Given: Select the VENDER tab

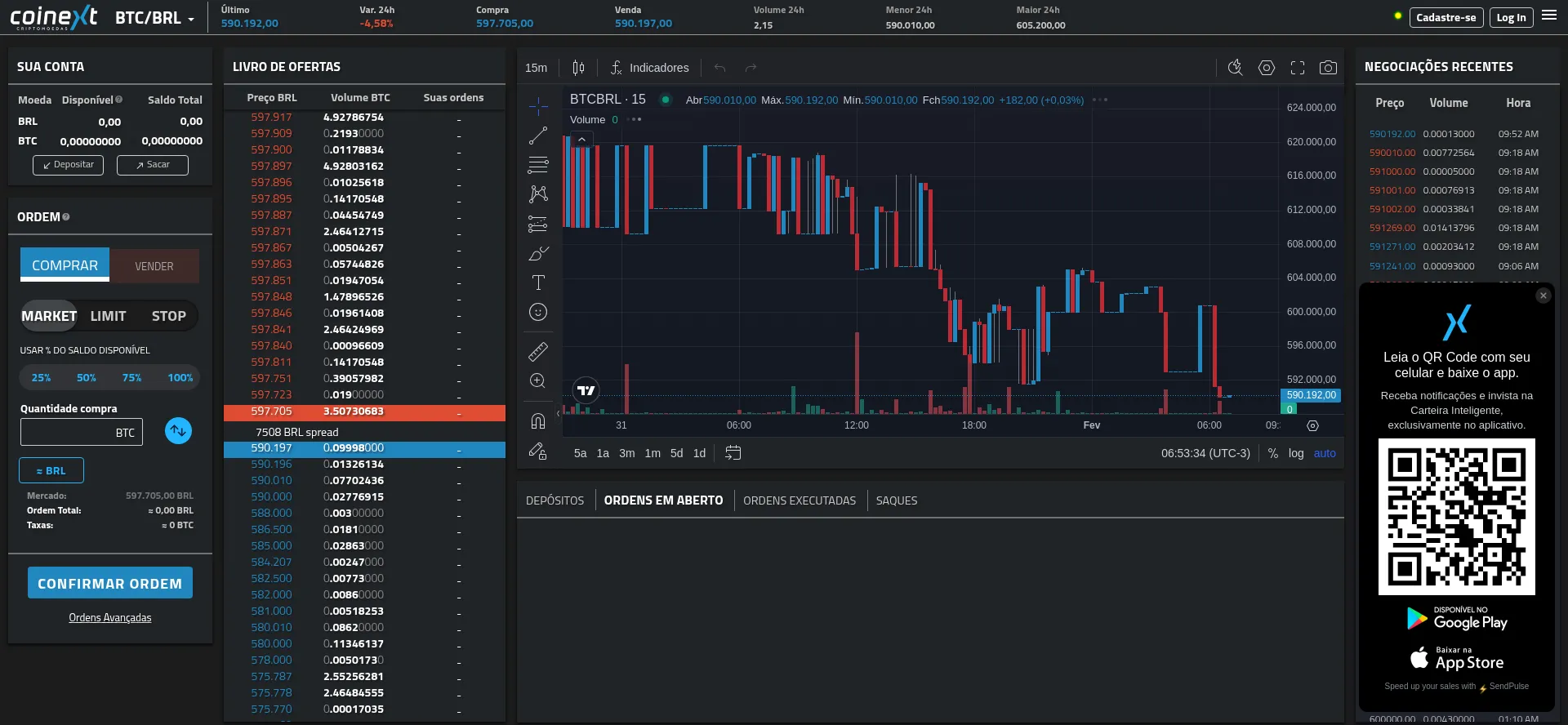Looking at the screenshot, I should point(154,266).
